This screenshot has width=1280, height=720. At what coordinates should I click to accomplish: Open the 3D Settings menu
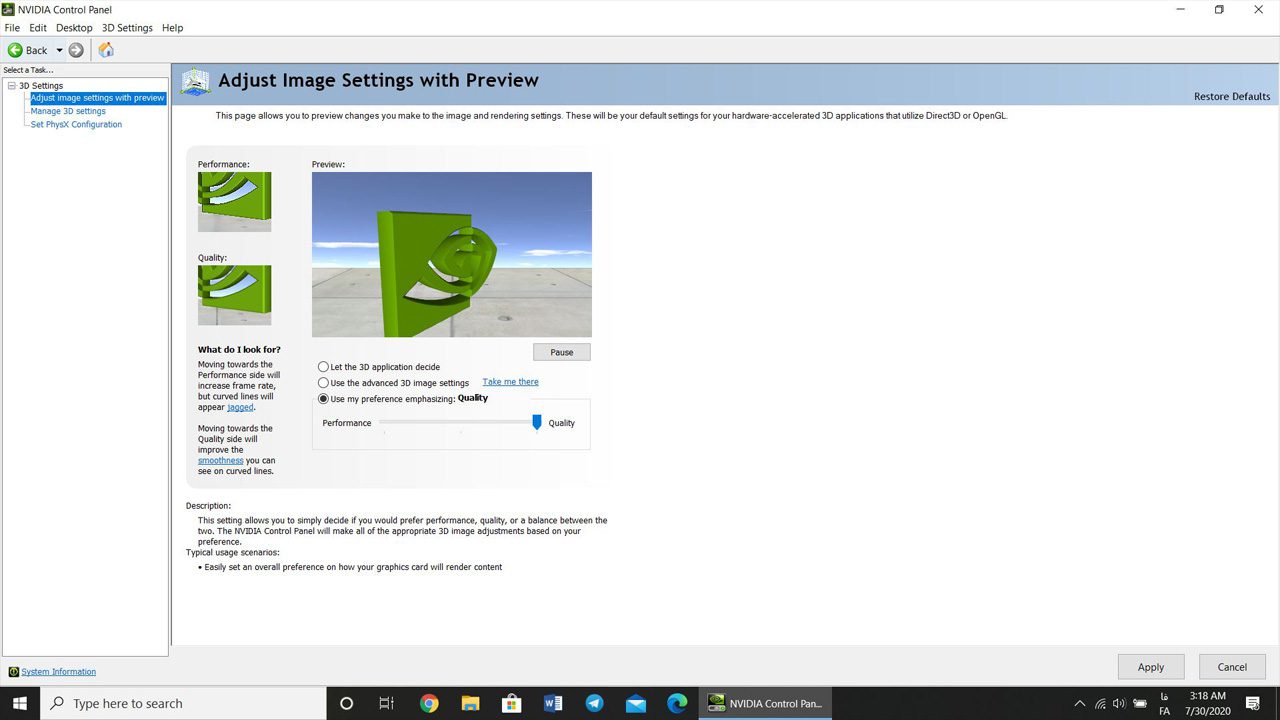(x=127, y=28)
